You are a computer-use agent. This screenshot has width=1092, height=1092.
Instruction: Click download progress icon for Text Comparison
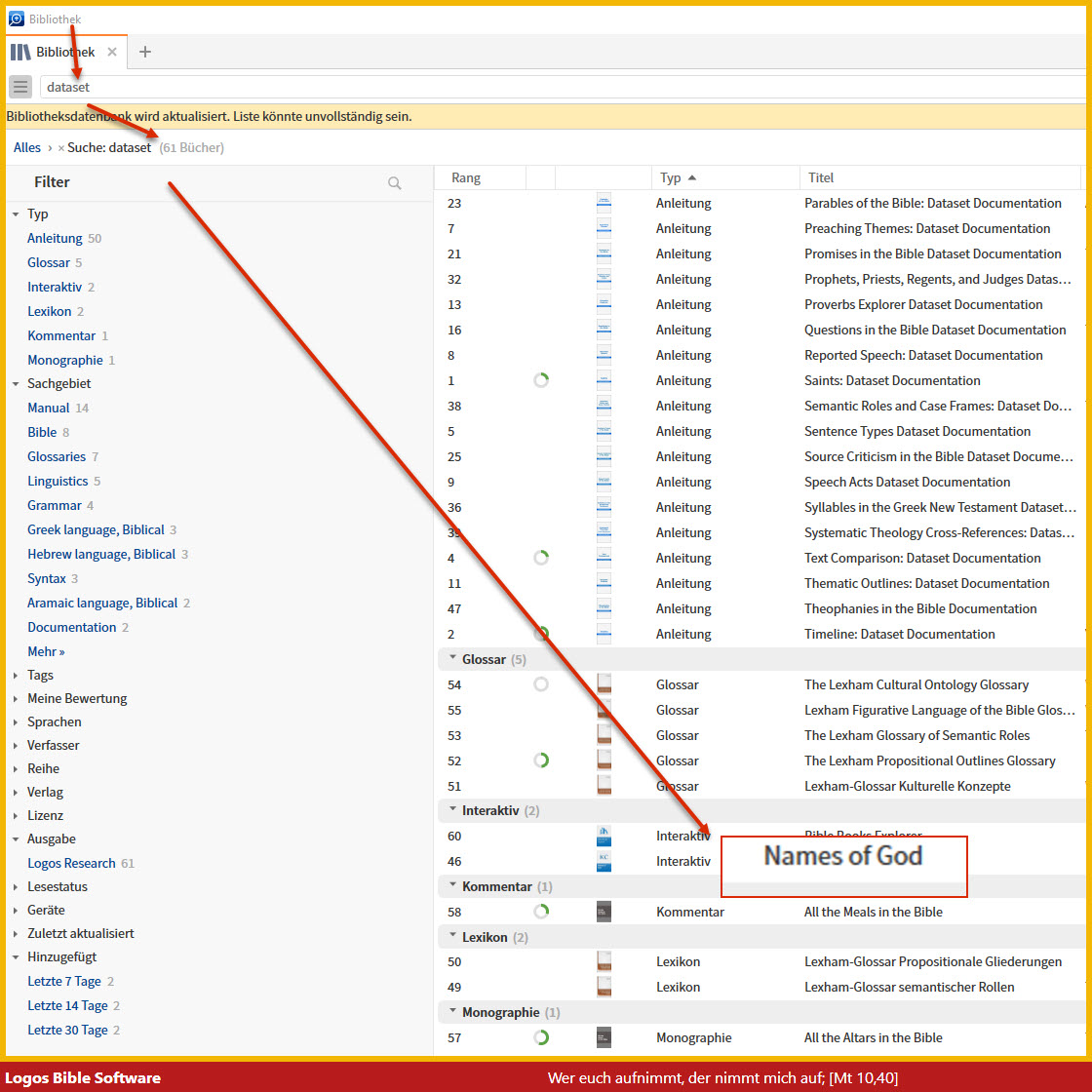pyautogui.click(x=541, y=558)
